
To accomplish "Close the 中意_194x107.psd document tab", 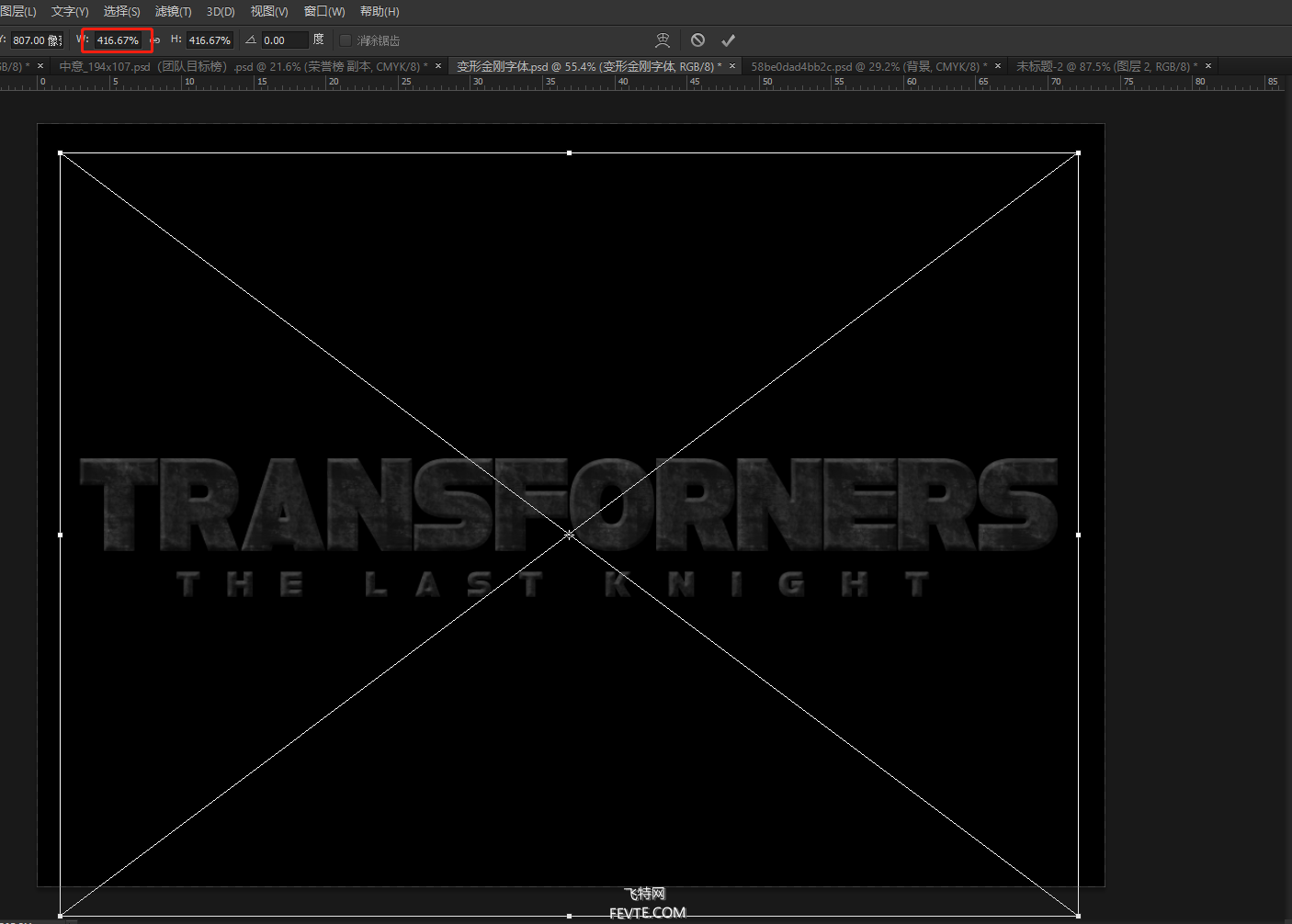I will click(438, 66).
